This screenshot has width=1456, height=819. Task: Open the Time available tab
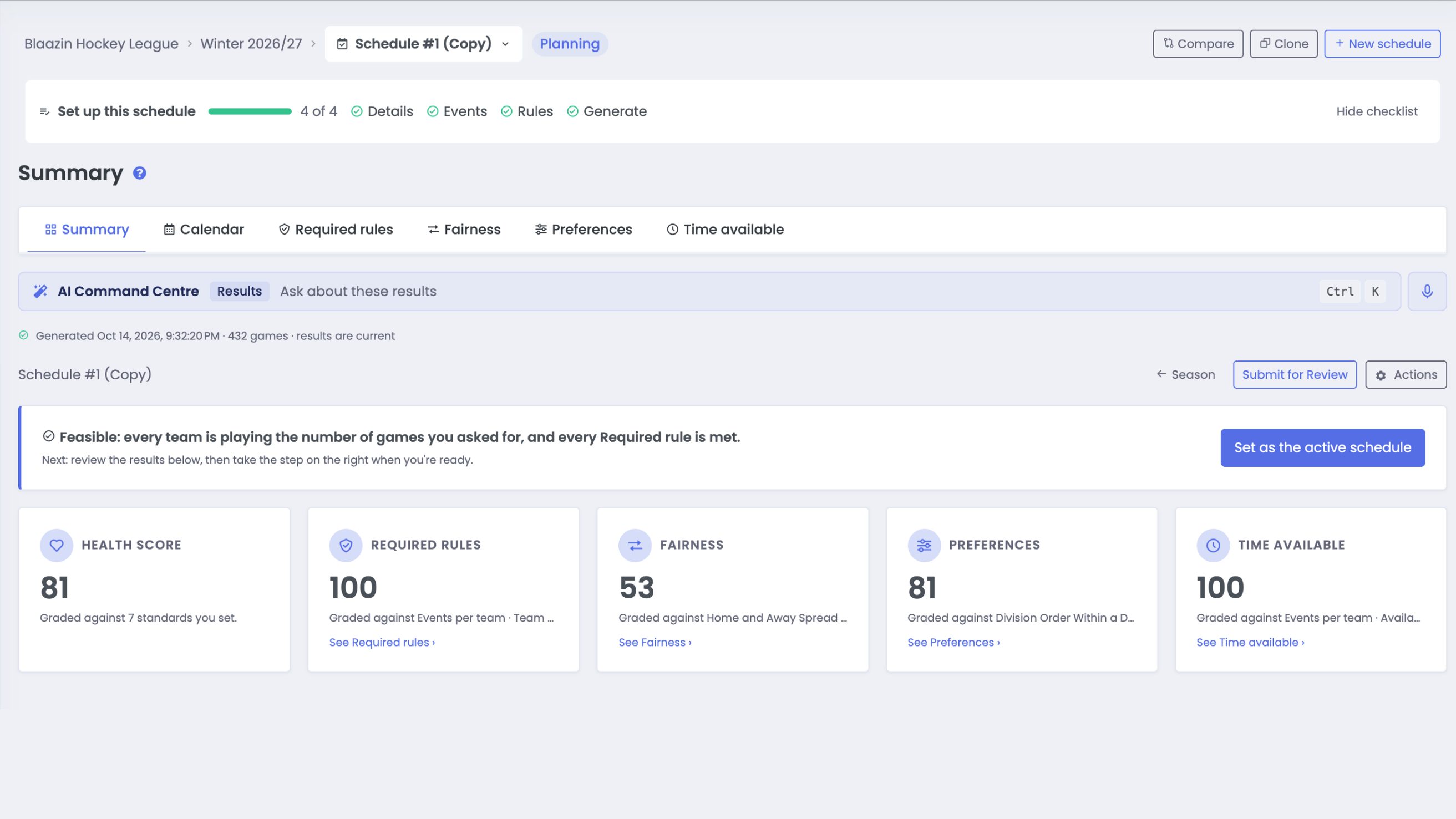(725, 230)
